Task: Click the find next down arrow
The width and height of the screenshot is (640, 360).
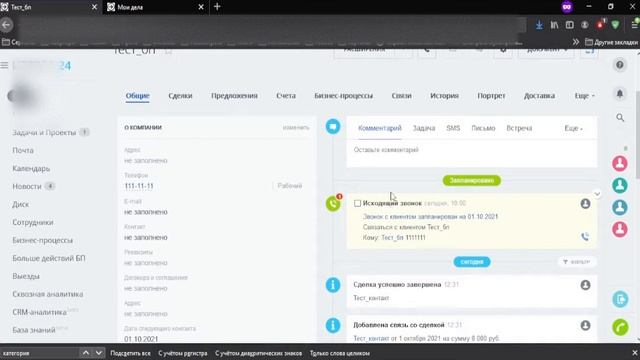Action: [x=99, y=353]
